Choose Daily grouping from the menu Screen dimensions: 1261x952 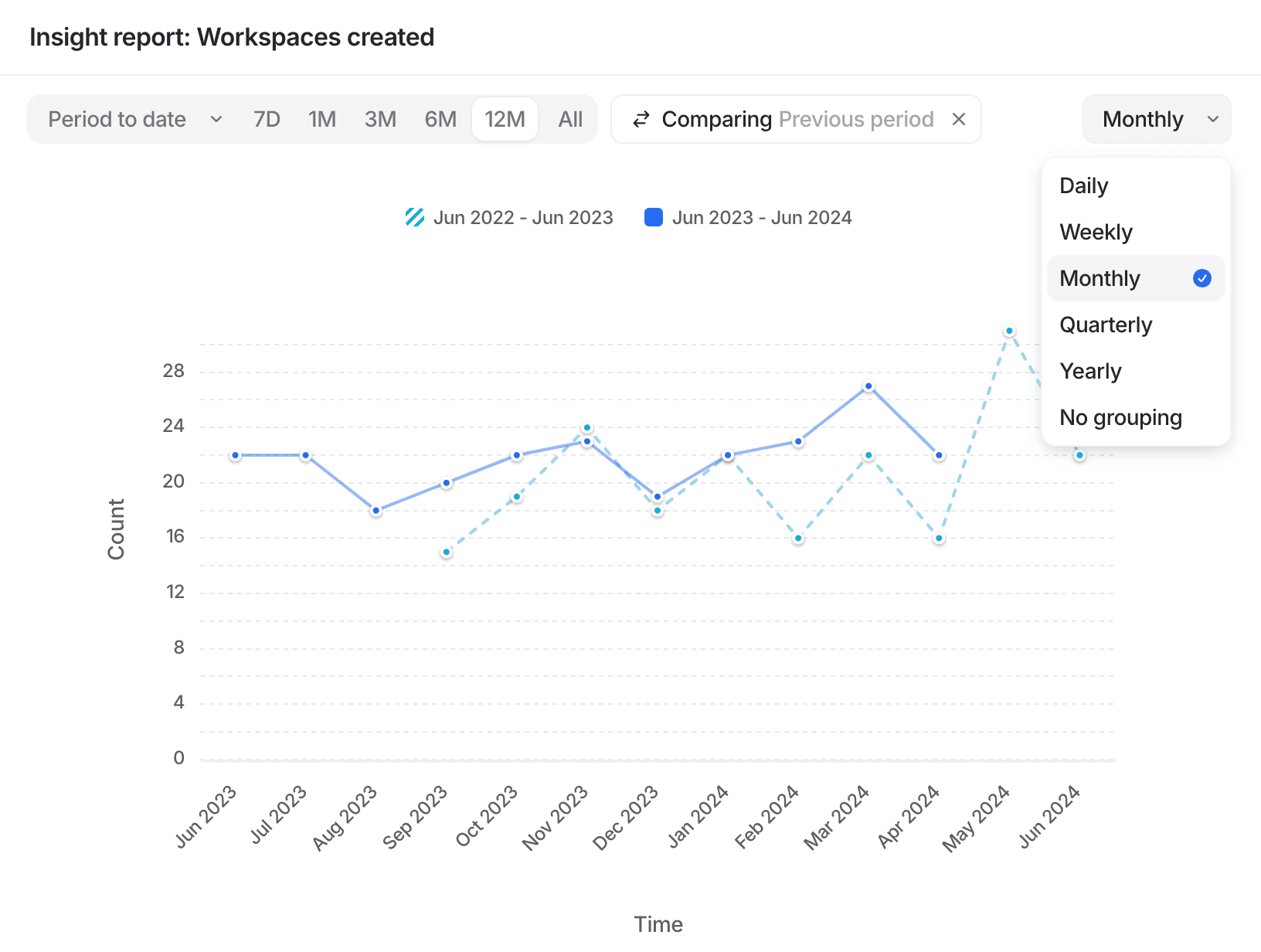click(1083, 185)
